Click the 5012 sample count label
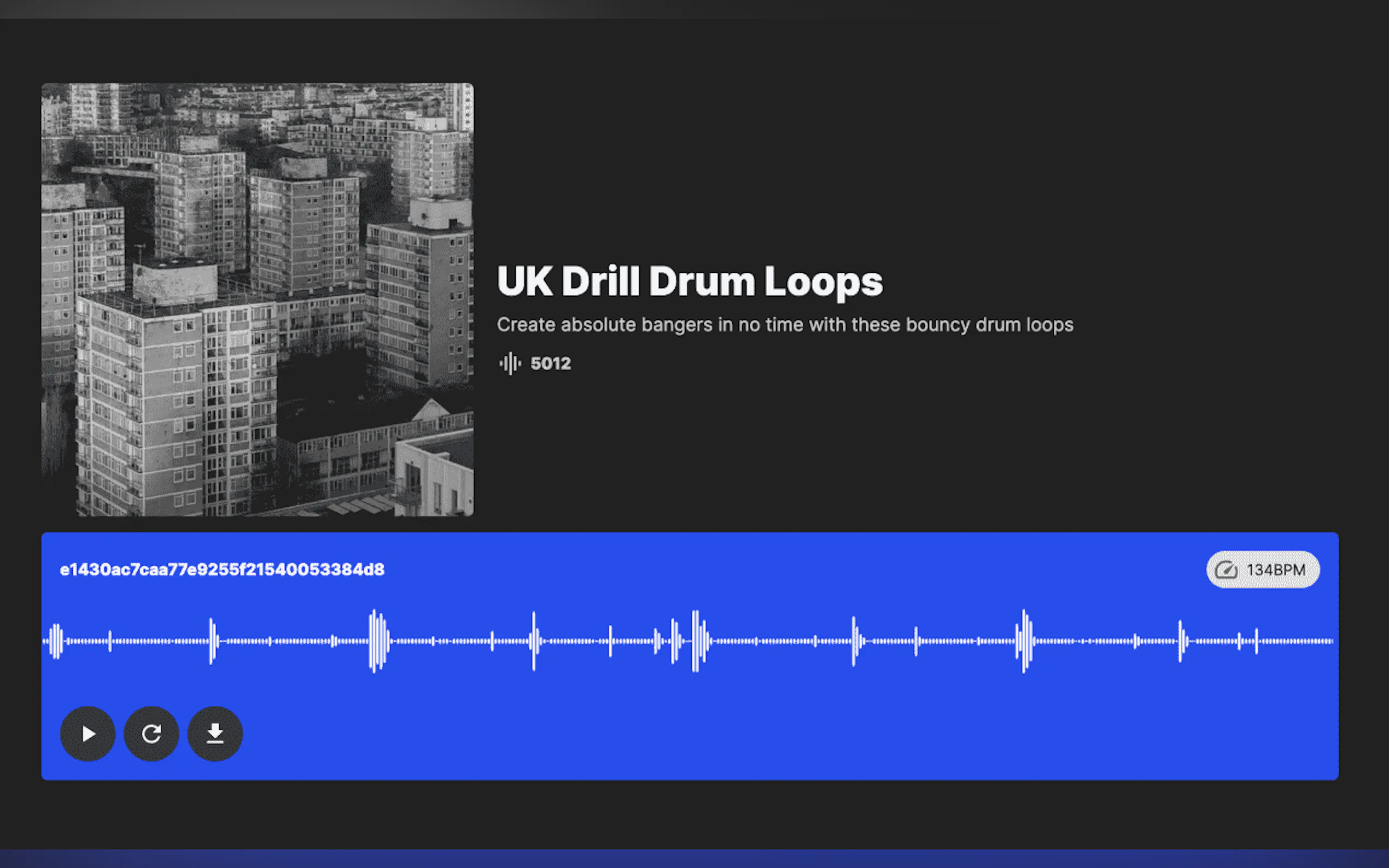The image size is (1389, 868). [551, 363]
